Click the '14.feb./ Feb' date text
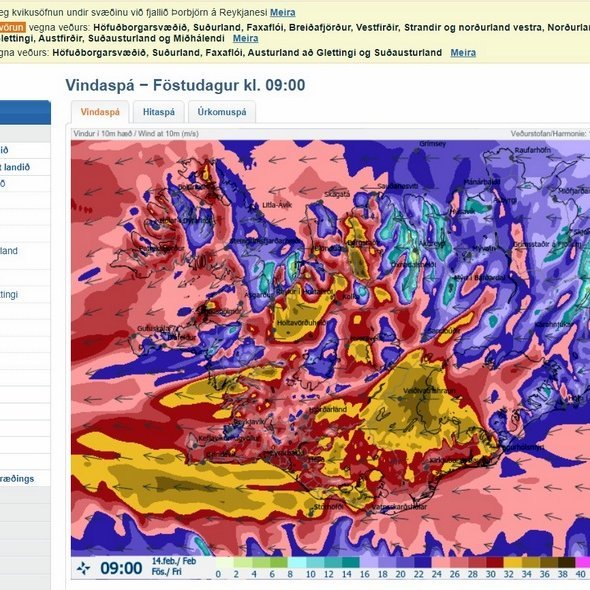Viewport: 590px width, 590px height. click(x=174, y=561)
